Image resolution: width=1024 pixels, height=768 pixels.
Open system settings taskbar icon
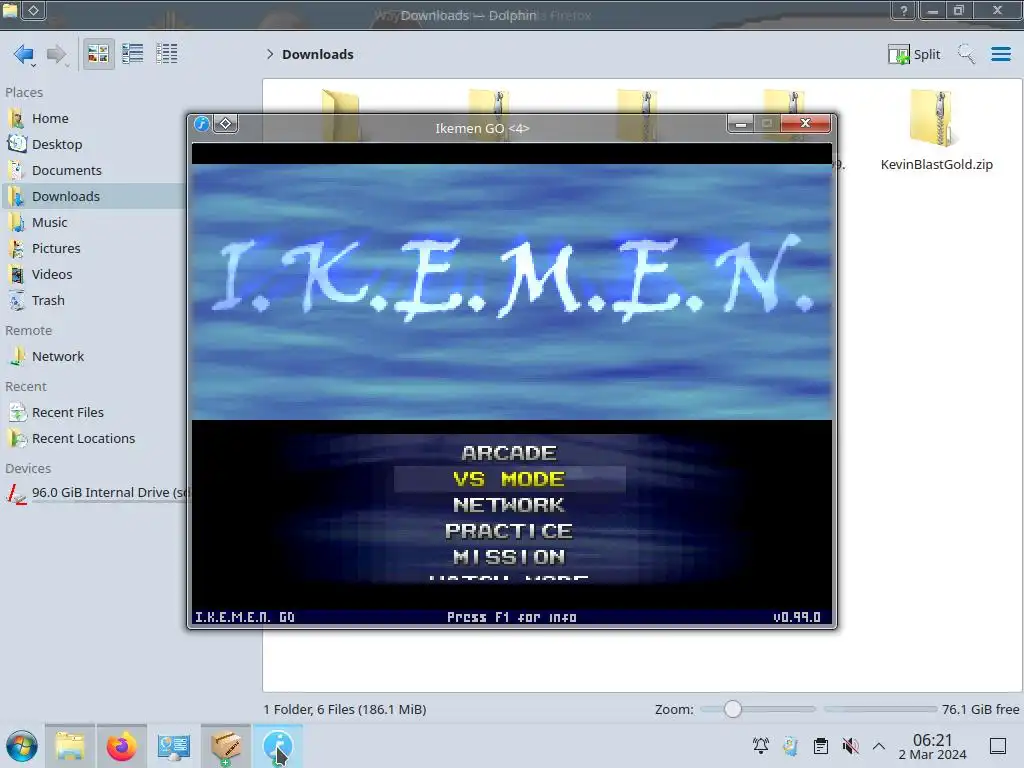(173, 746)
